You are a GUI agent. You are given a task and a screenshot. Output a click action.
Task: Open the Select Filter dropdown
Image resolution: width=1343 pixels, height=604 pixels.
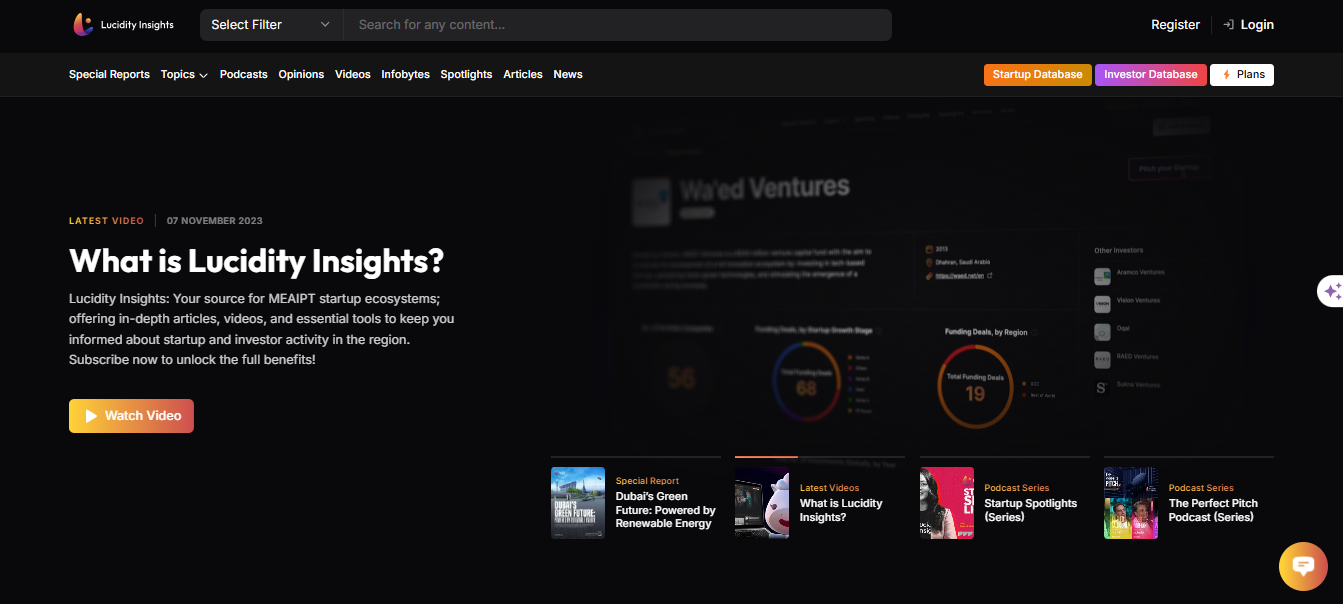point(271,25)
